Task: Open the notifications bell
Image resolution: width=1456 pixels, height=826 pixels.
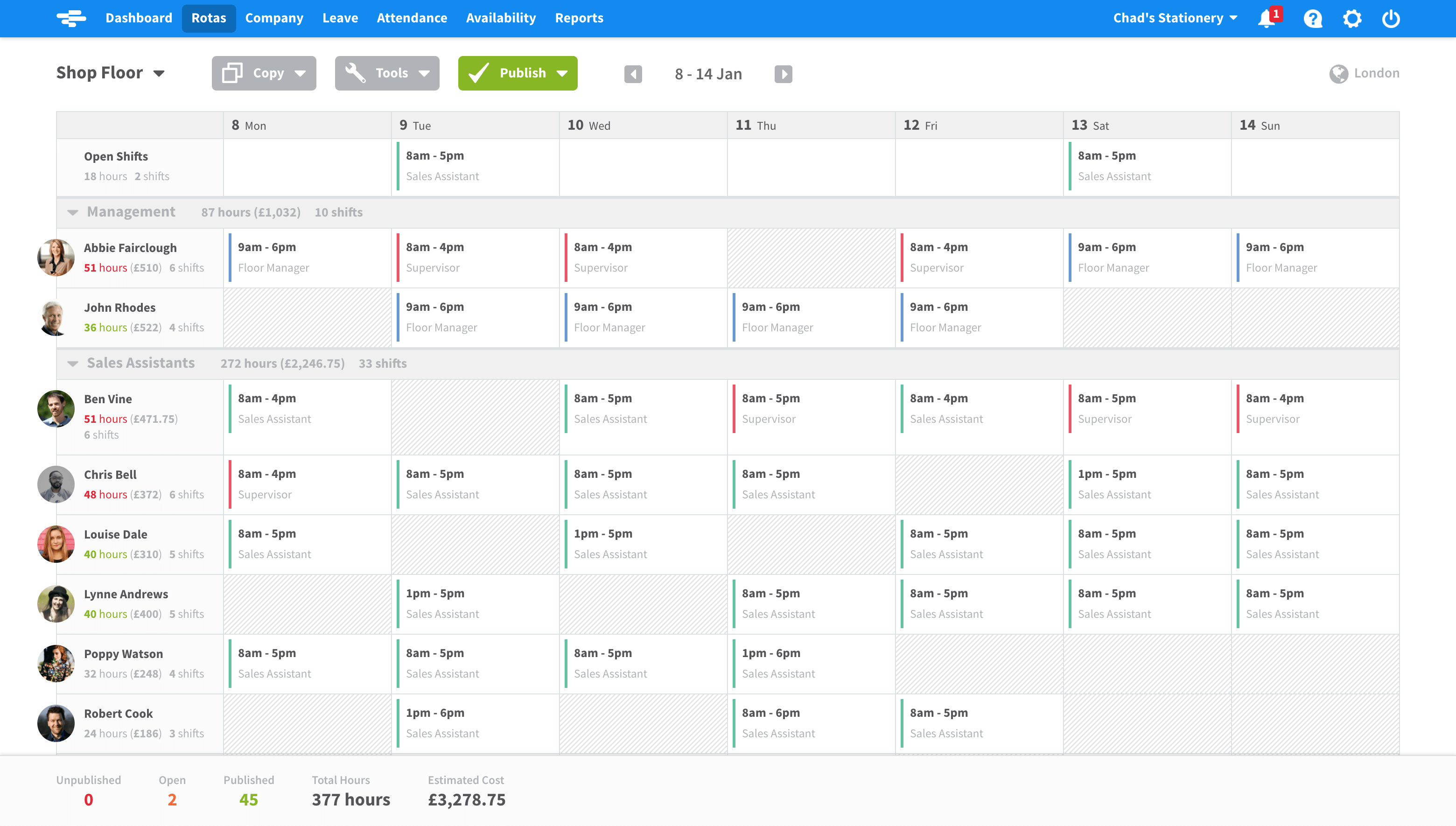Action: [x=1266, y=18]
